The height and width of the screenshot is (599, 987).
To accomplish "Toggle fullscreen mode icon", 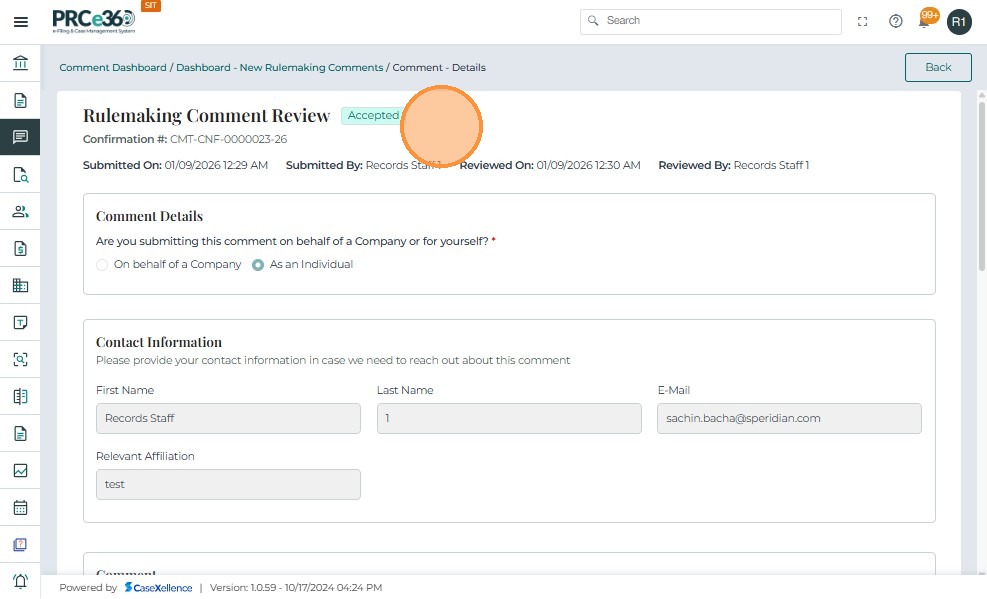I will pyautogui.click(x=863, y=22).
